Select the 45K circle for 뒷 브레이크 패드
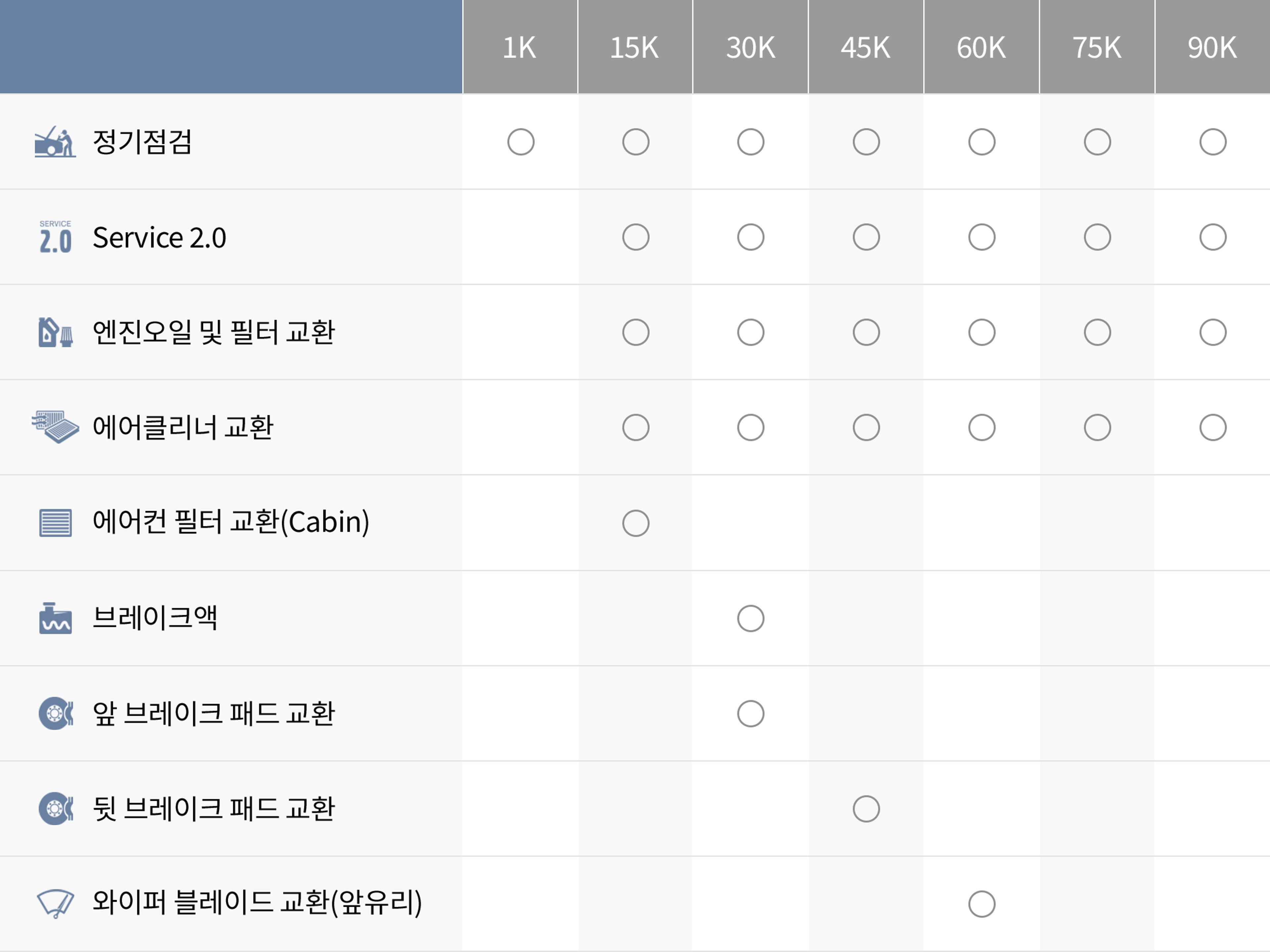The height and width of the screenshot is (952, 1270). [x=866, y=809]
